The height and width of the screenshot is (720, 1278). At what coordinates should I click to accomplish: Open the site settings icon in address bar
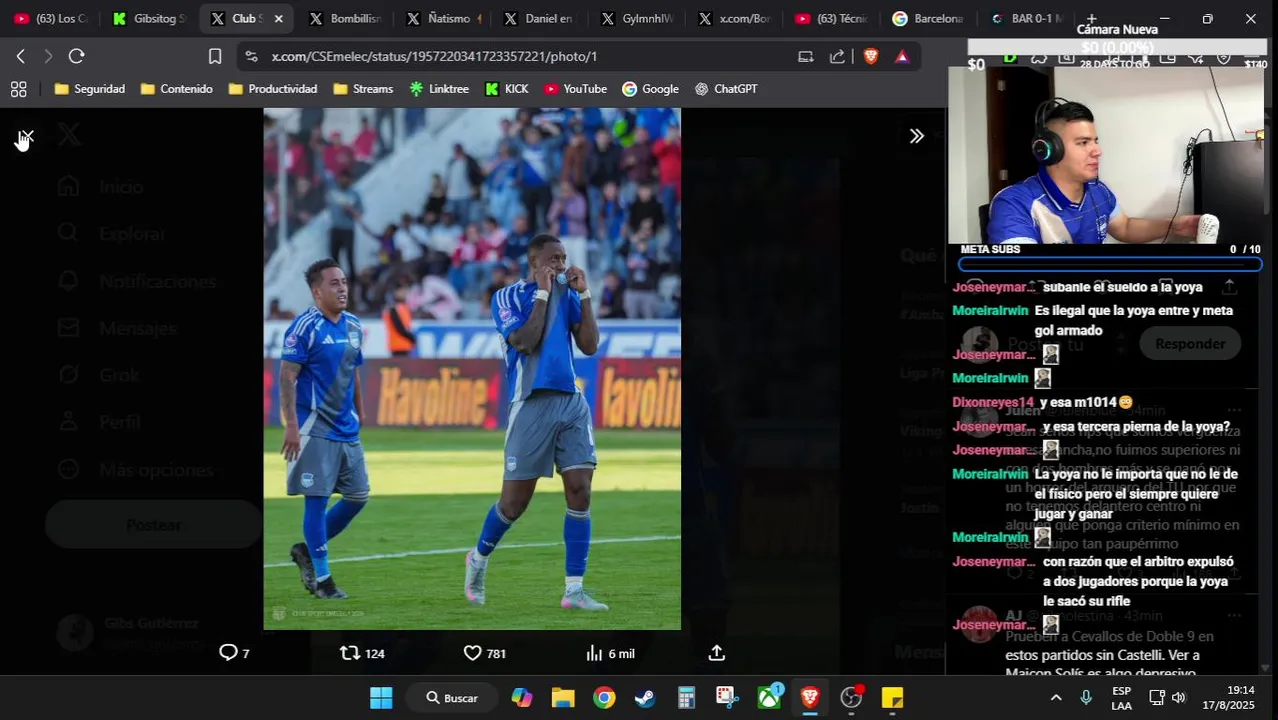251,56
